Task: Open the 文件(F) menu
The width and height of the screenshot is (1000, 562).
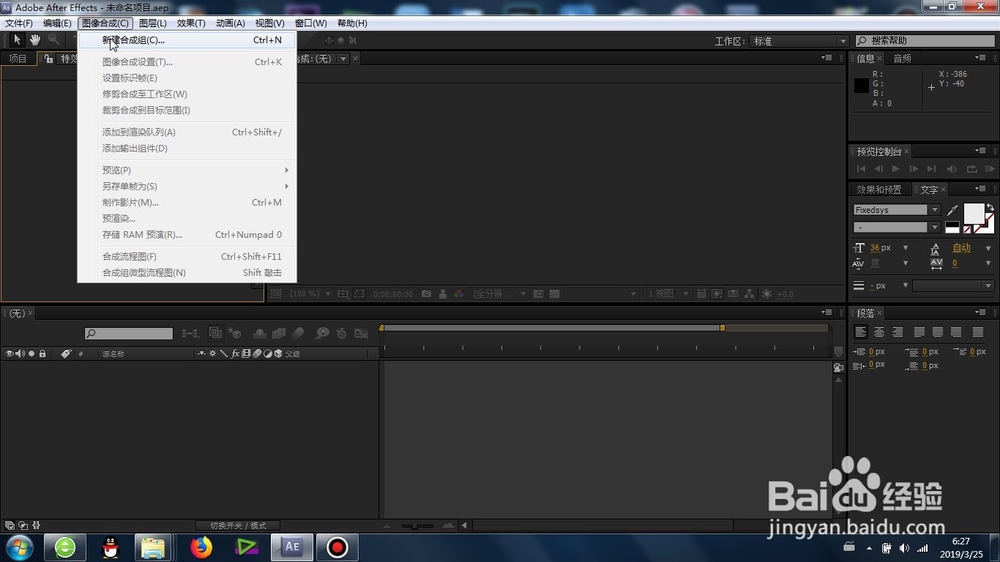Action: [18, 23]
